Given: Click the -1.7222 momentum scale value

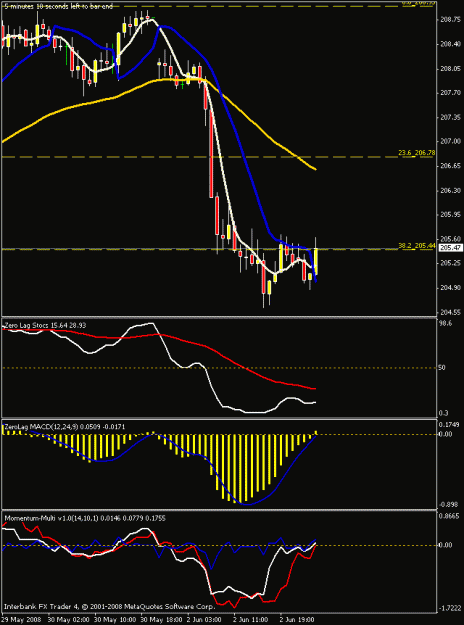Looking at the screenshot, I should (450, 606).
